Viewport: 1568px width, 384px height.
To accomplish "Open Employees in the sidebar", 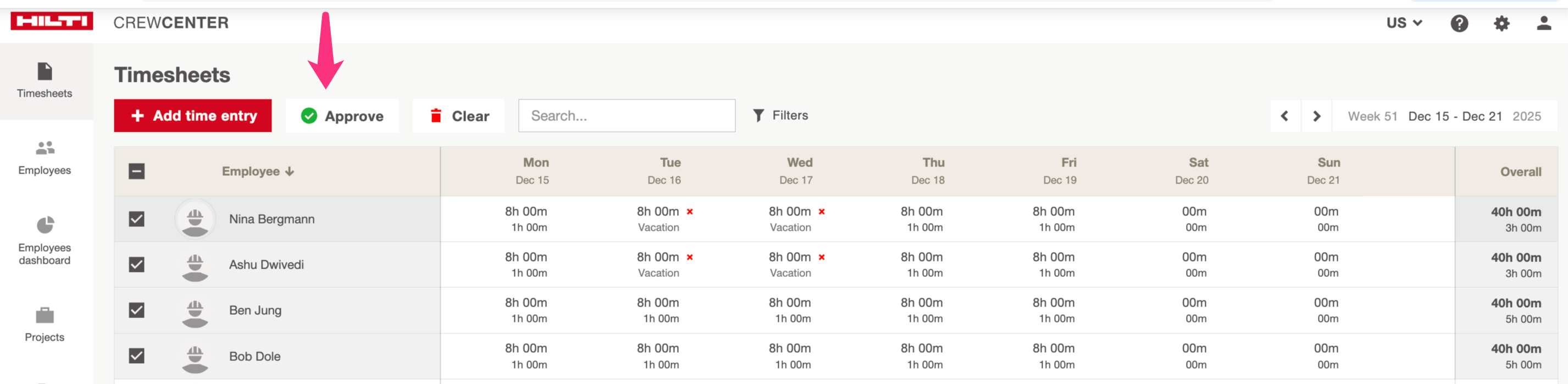I will (x=45, y=157).
